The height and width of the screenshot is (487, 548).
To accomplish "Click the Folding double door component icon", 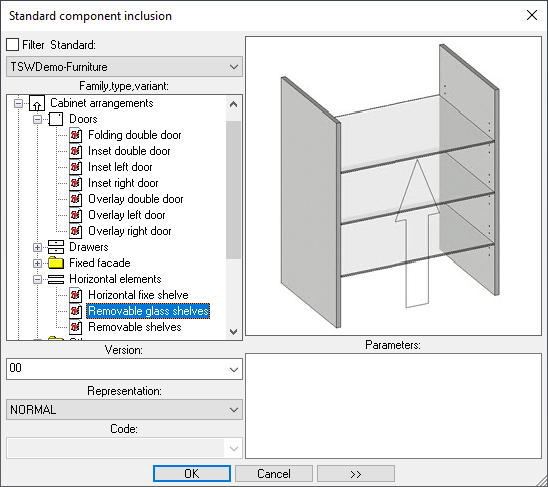I will tap(75, 135).
